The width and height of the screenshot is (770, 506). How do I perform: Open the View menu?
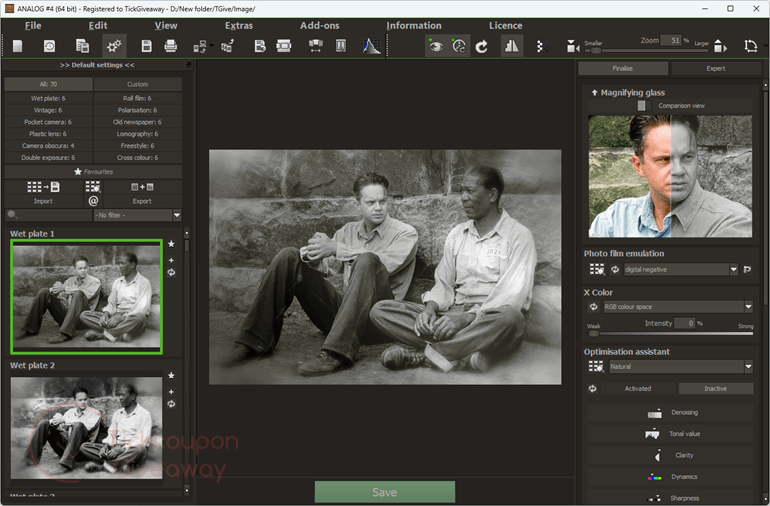click(166, 26)
